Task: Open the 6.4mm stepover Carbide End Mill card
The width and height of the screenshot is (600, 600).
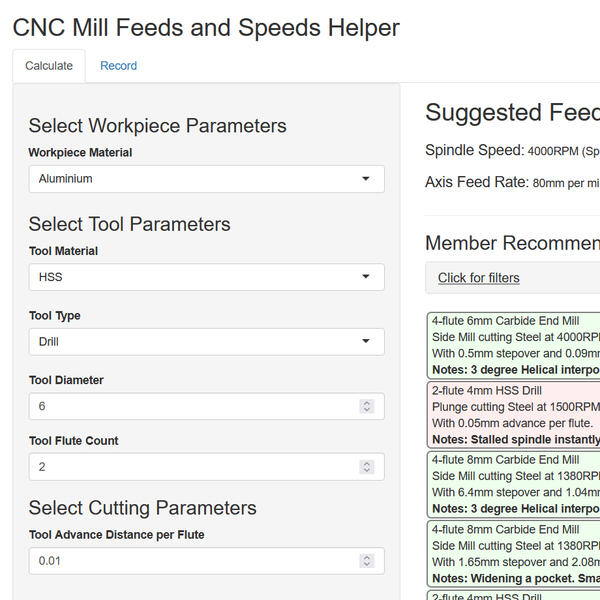Action: coord(514,484)
